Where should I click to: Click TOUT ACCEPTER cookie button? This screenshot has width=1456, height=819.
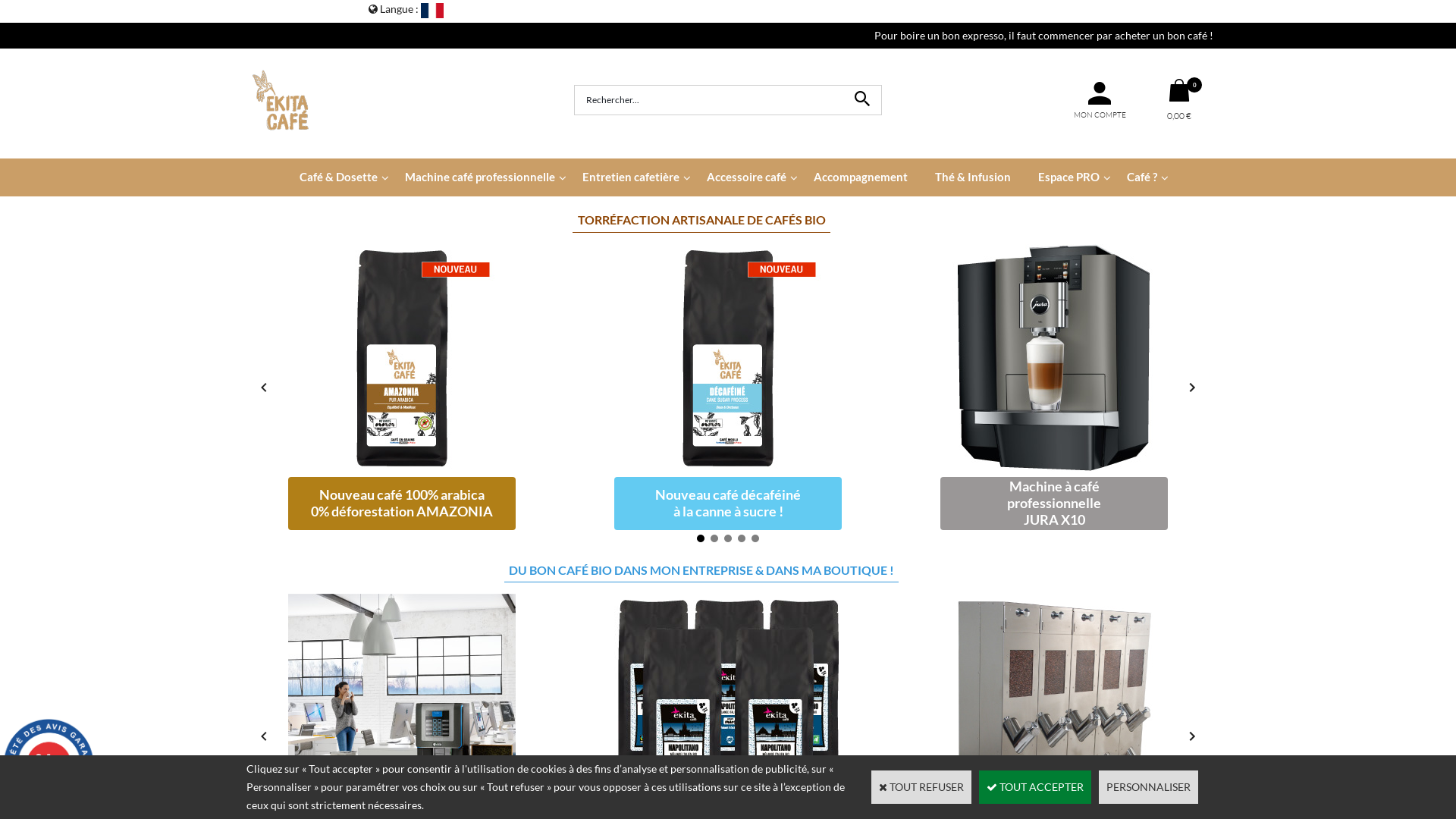point(1034,787)
